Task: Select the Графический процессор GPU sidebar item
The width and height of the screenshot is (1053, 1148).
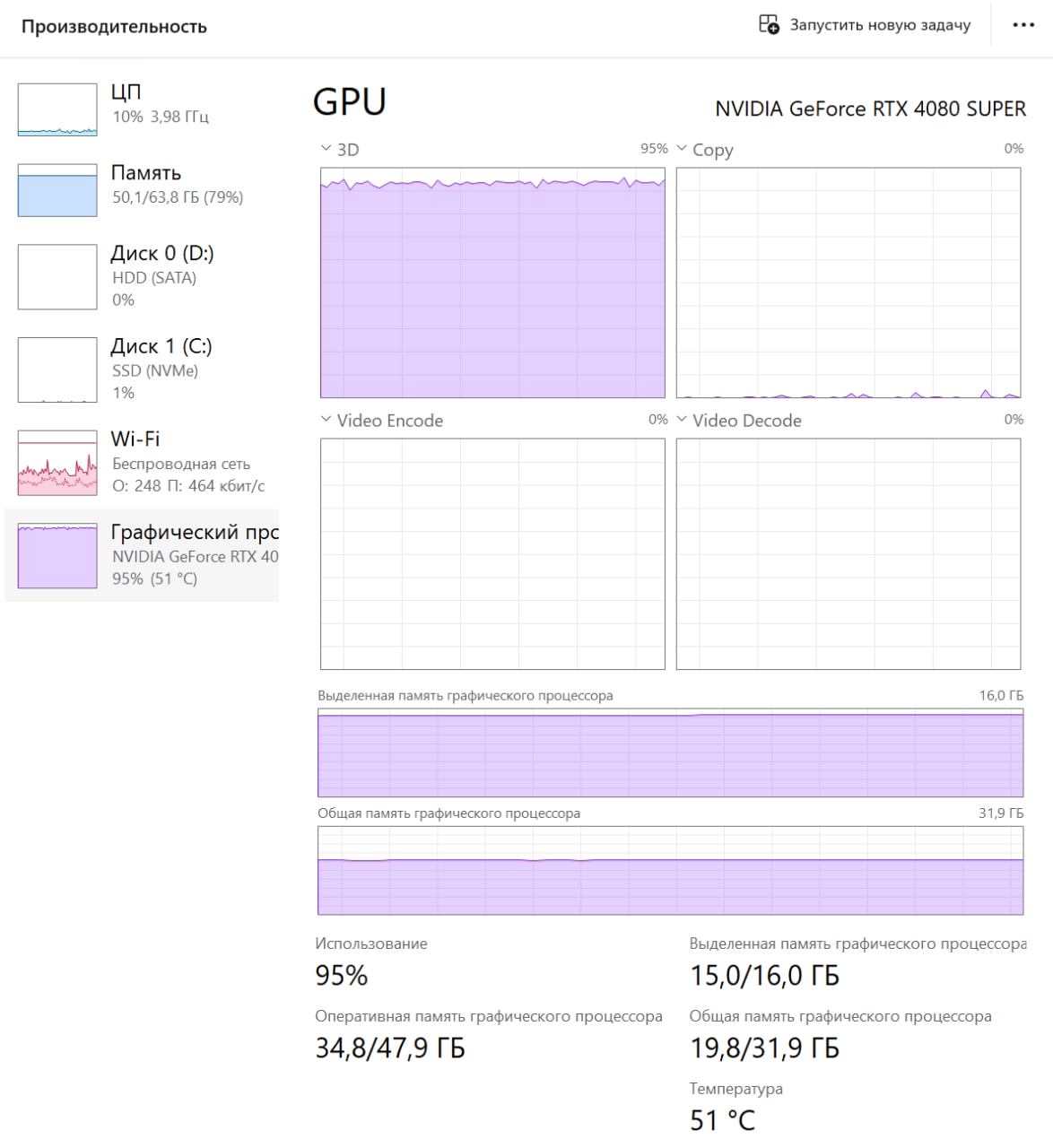Action: tap(142, 555)
